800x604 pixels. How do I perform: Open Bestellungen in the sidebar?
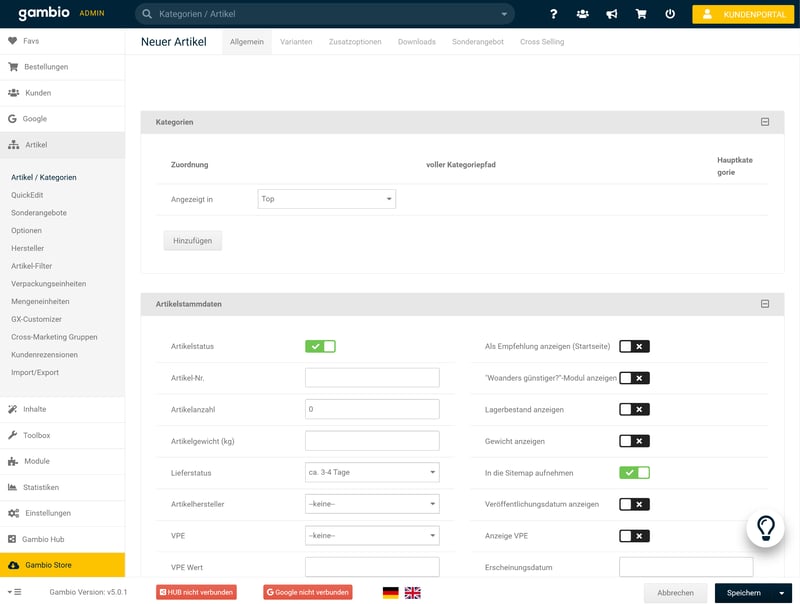pyautogui.click(x=46, y=67)
